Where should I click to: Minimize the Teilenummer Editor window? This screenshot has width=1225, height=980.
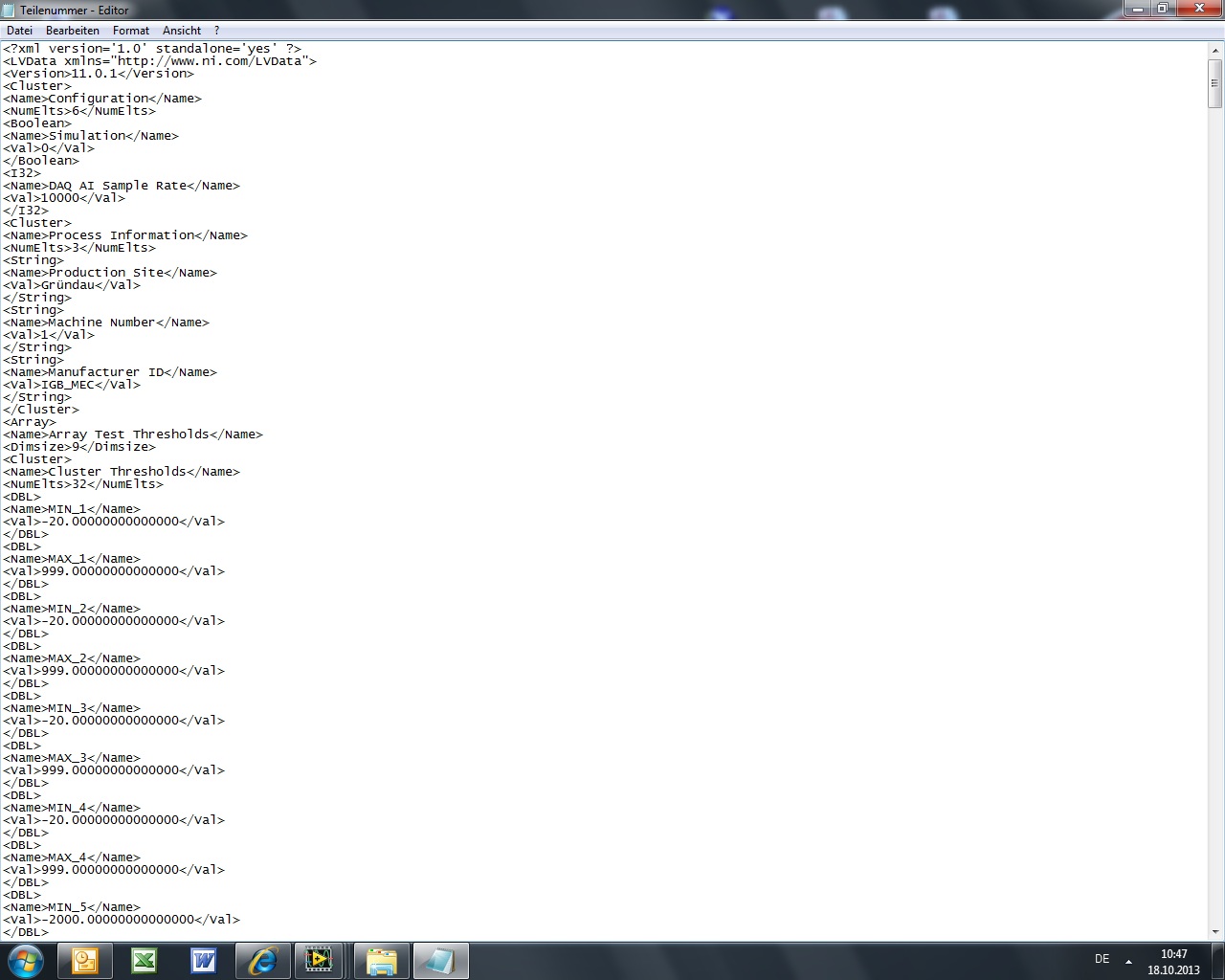coord(1137,9)
